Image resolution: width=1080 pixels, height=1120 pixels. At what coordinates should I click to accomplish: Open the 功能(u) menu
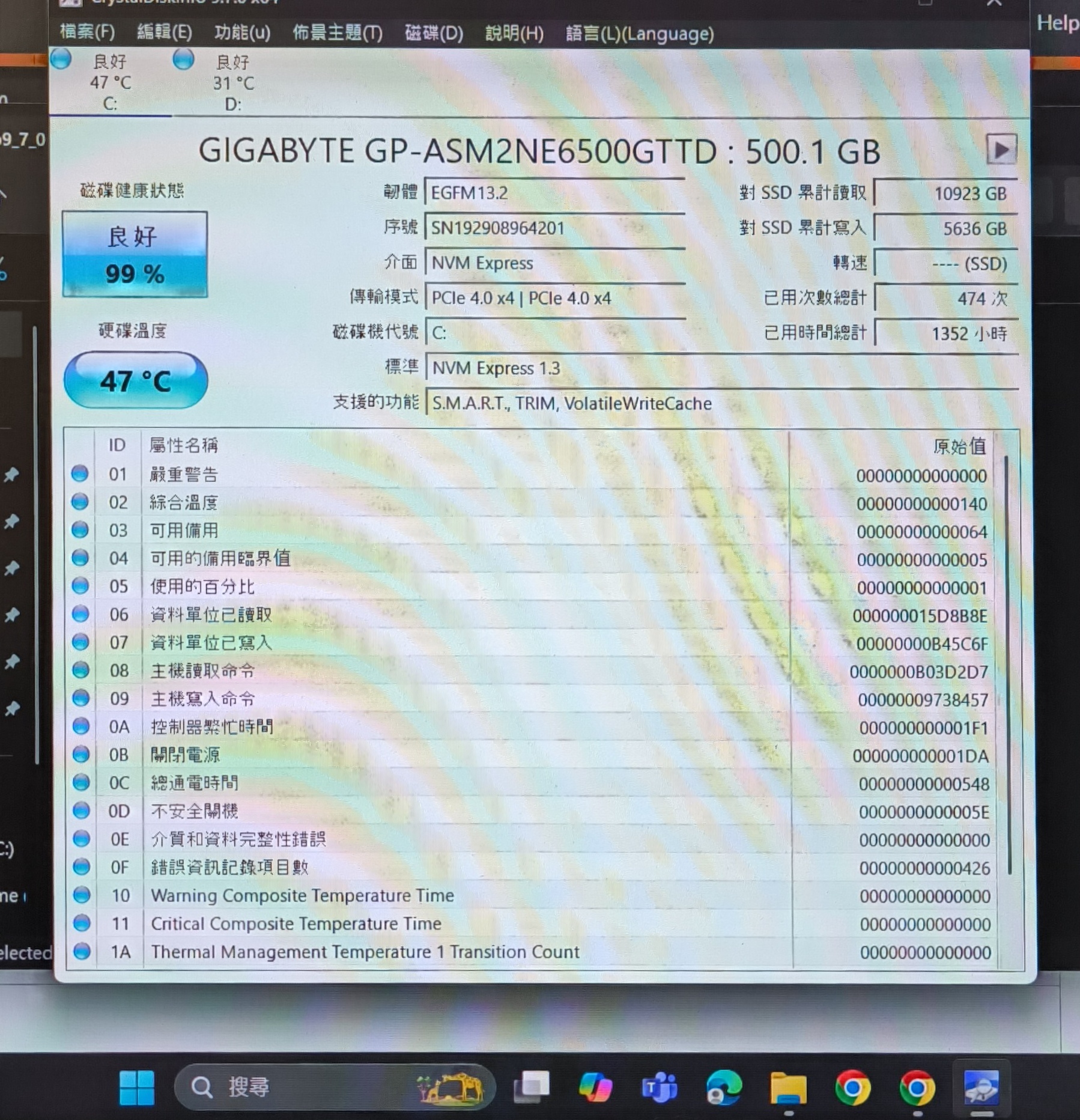point(242,32)
